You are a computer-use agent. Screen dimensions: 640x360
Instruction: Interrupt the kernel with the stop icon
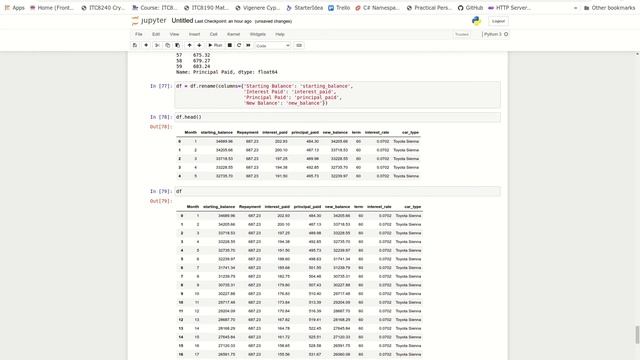[230, 45]
